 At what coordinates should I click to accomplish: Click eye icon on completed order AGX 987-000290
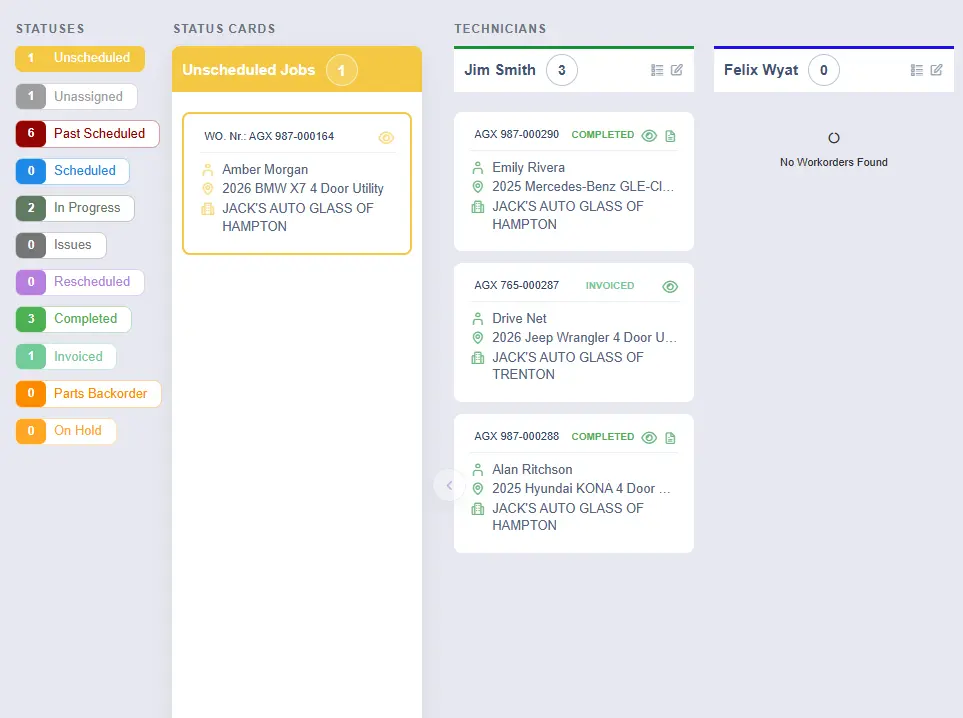pos(649,136)
